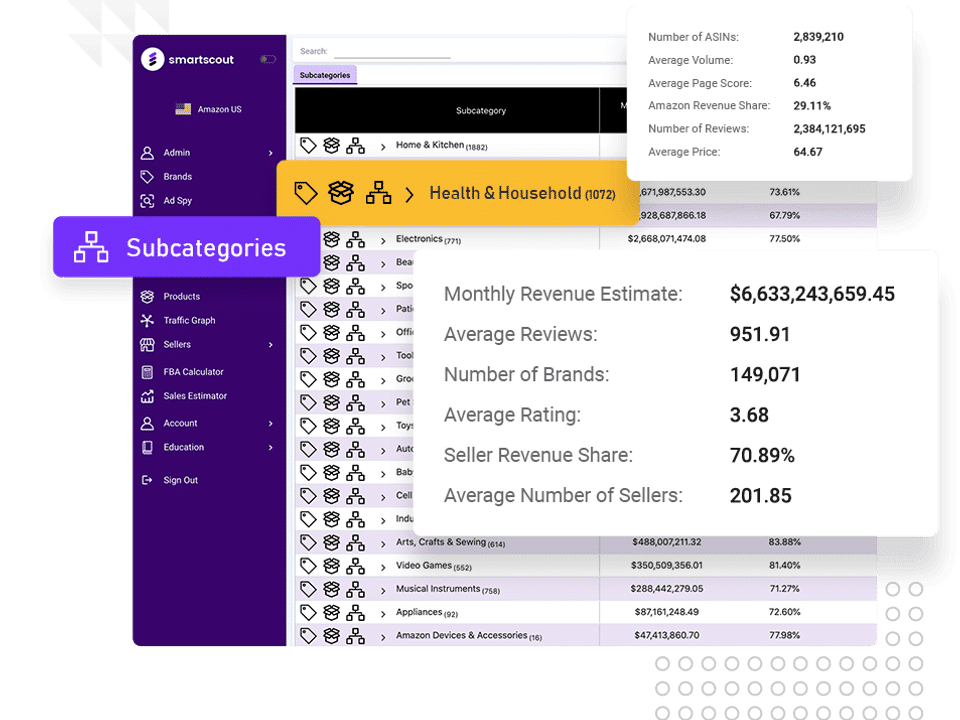Click the products icon for Amazon Devices & Accessories
960x720 pixels.
[331, 636]
